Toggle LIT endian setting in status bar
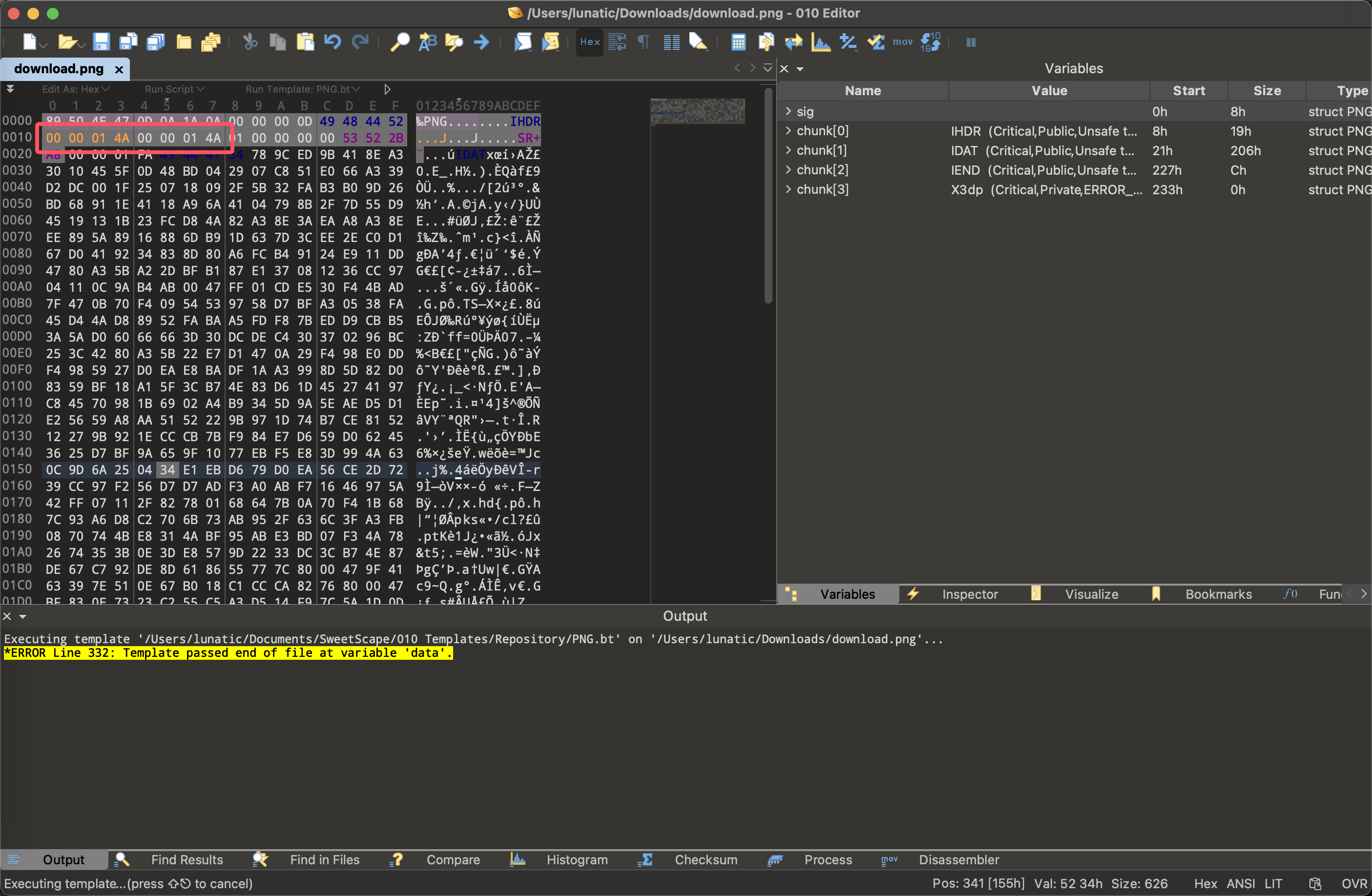The width and height of the screenshot is (1372, 896). (1273, 883)
